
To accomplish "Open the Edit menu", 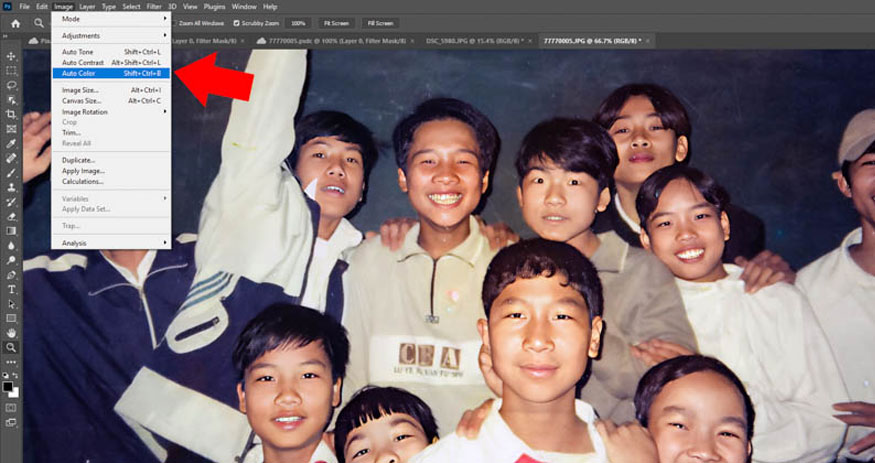I will pyautogui.click(x=42, y=7).
